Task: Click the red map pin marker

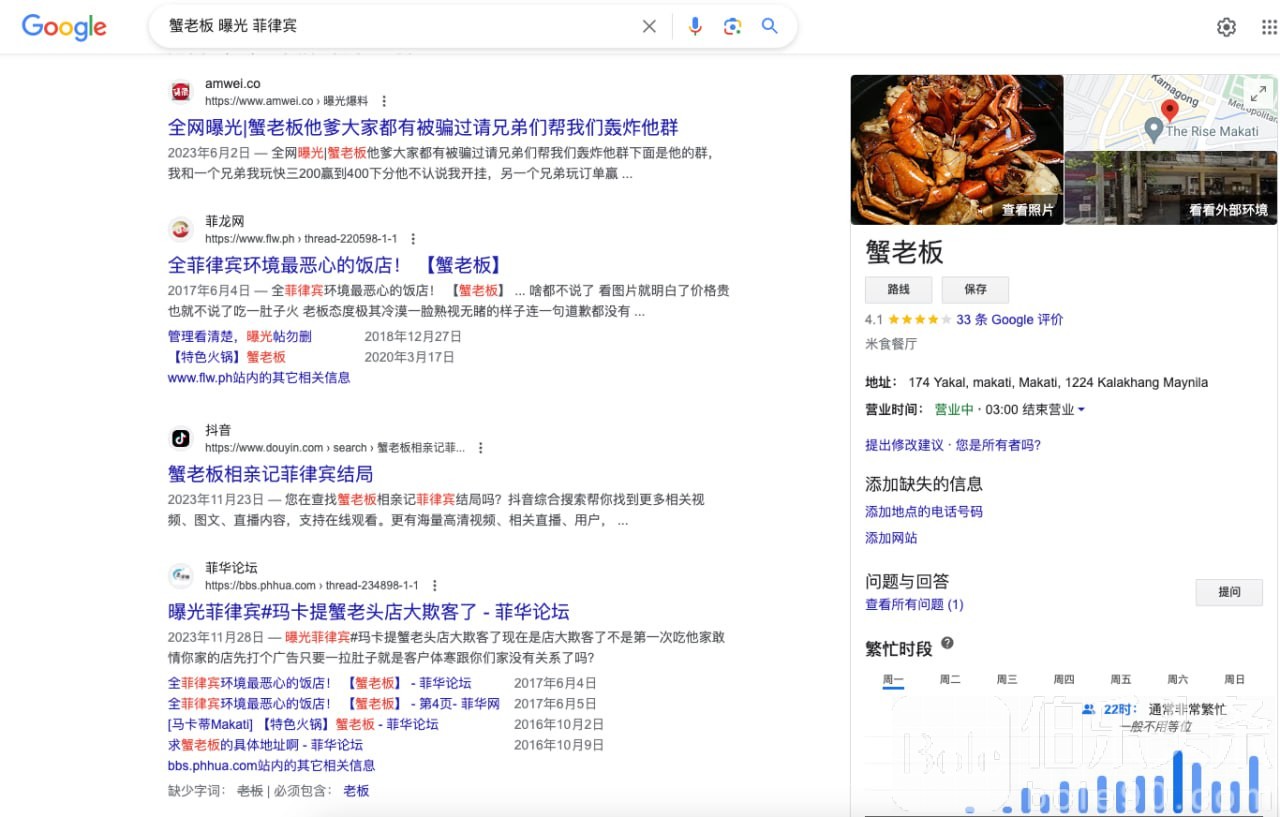Action: pos(1169,110)
